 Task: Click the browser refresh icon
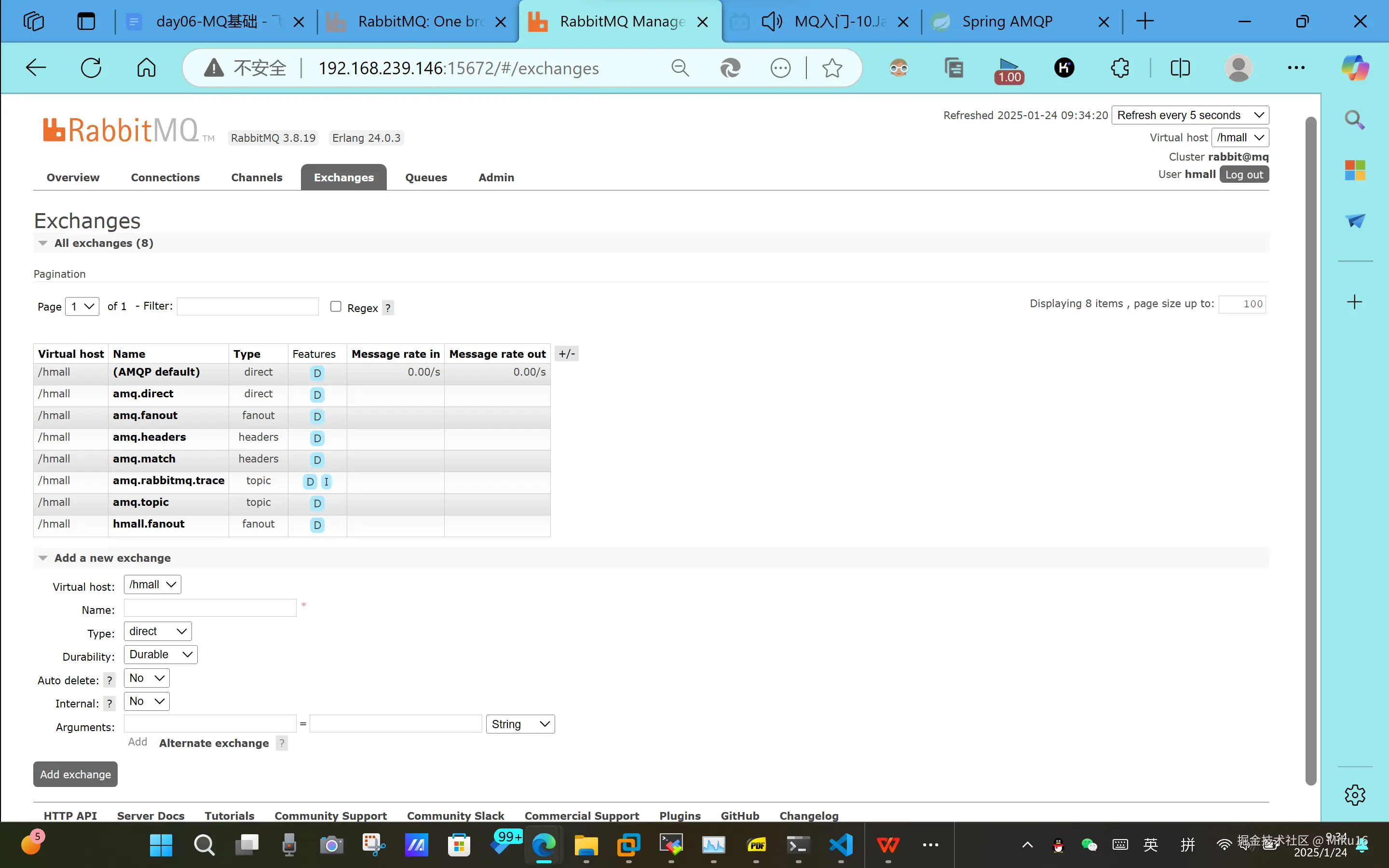tap(91, 68)
